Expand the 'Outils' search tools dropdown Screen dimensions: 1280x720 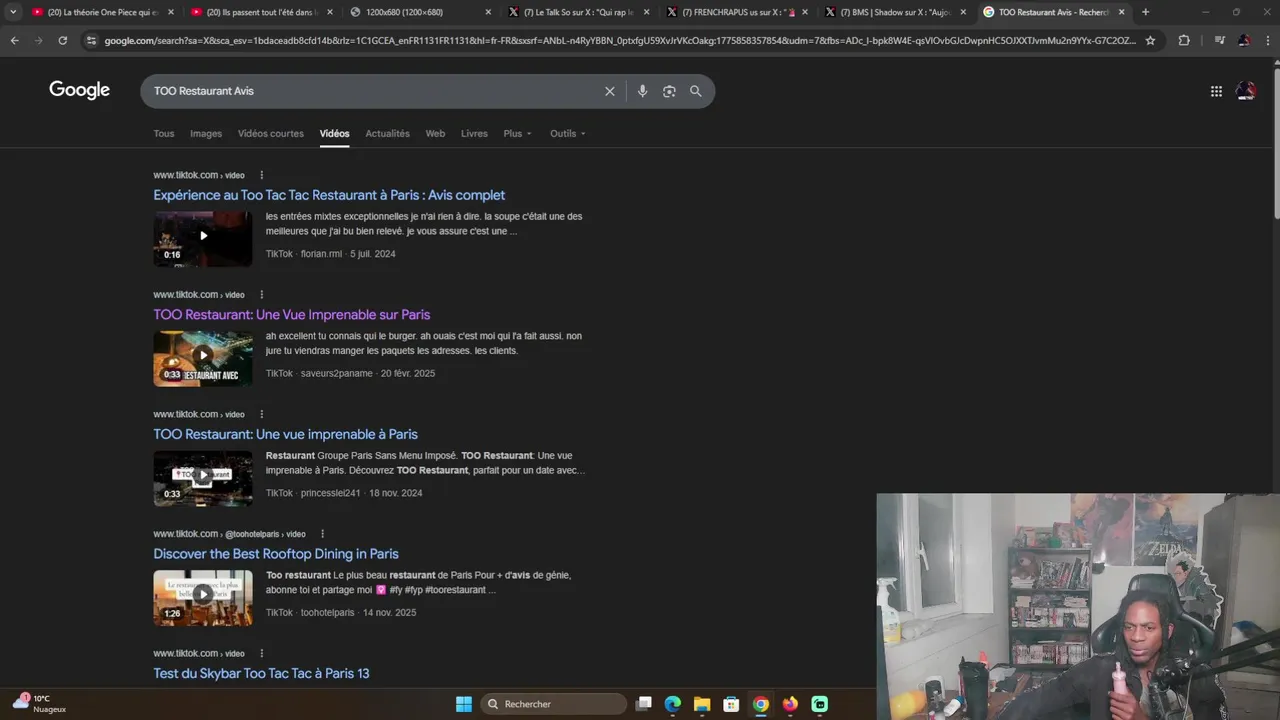[x=568, y=134]
